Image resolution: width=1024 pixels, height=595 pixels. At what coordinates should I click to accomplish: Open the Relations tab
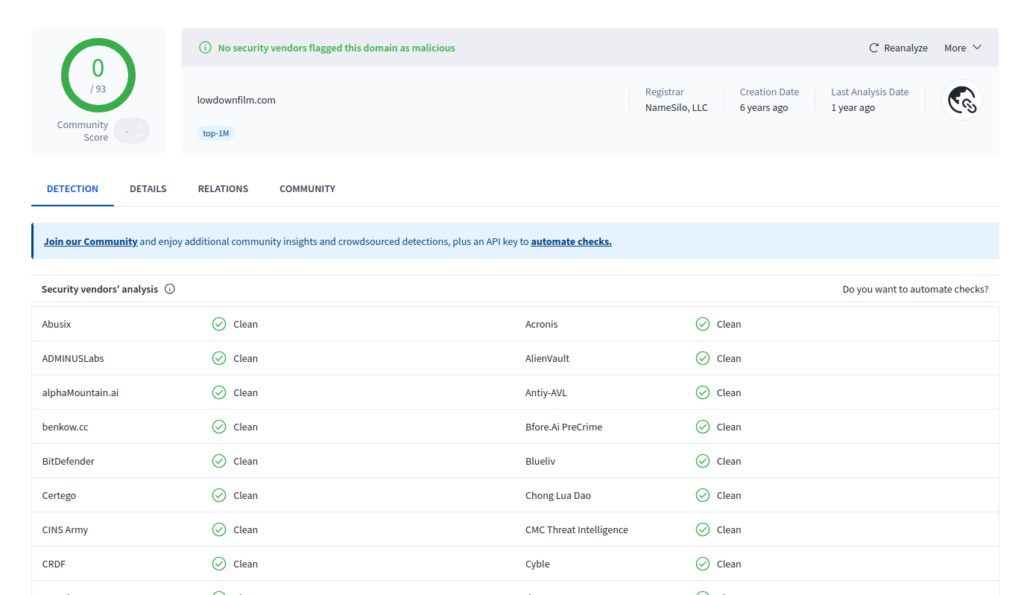pyautogui.click(x=222, y=188)
